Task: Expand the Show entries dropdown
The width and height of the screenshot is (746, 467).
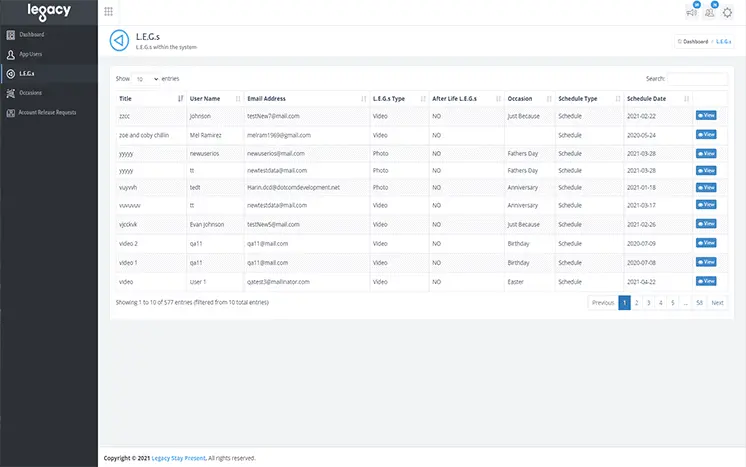Action: pos(147,78)
